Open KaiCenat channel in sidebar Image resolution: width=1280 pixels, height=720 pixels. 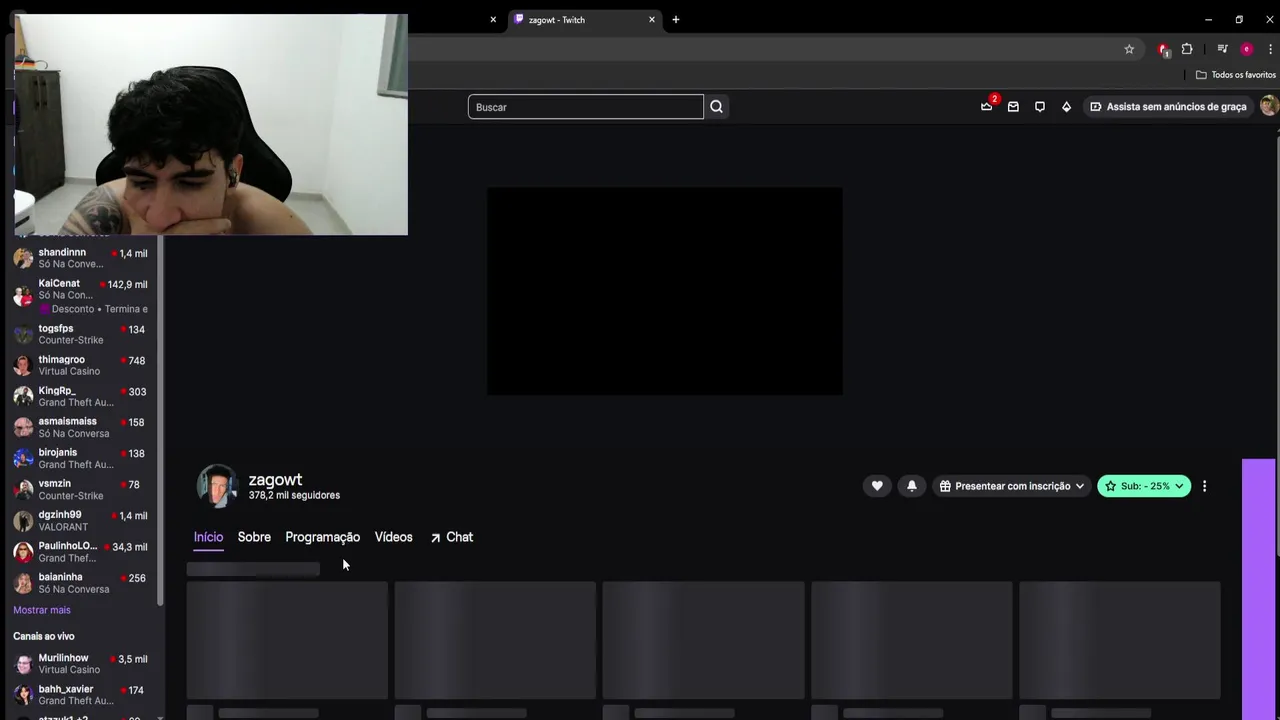tap(80, 295)
